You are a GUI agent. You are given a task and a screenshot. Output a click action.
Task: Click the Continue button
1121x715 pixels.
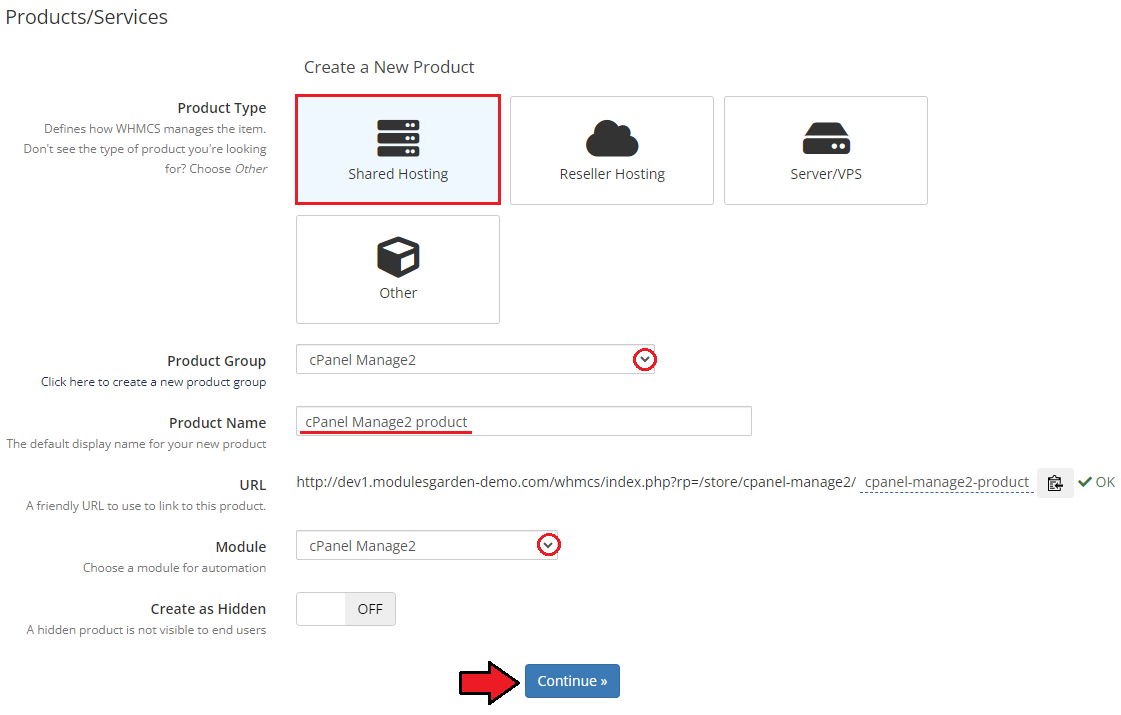click(x=572, y=681)
